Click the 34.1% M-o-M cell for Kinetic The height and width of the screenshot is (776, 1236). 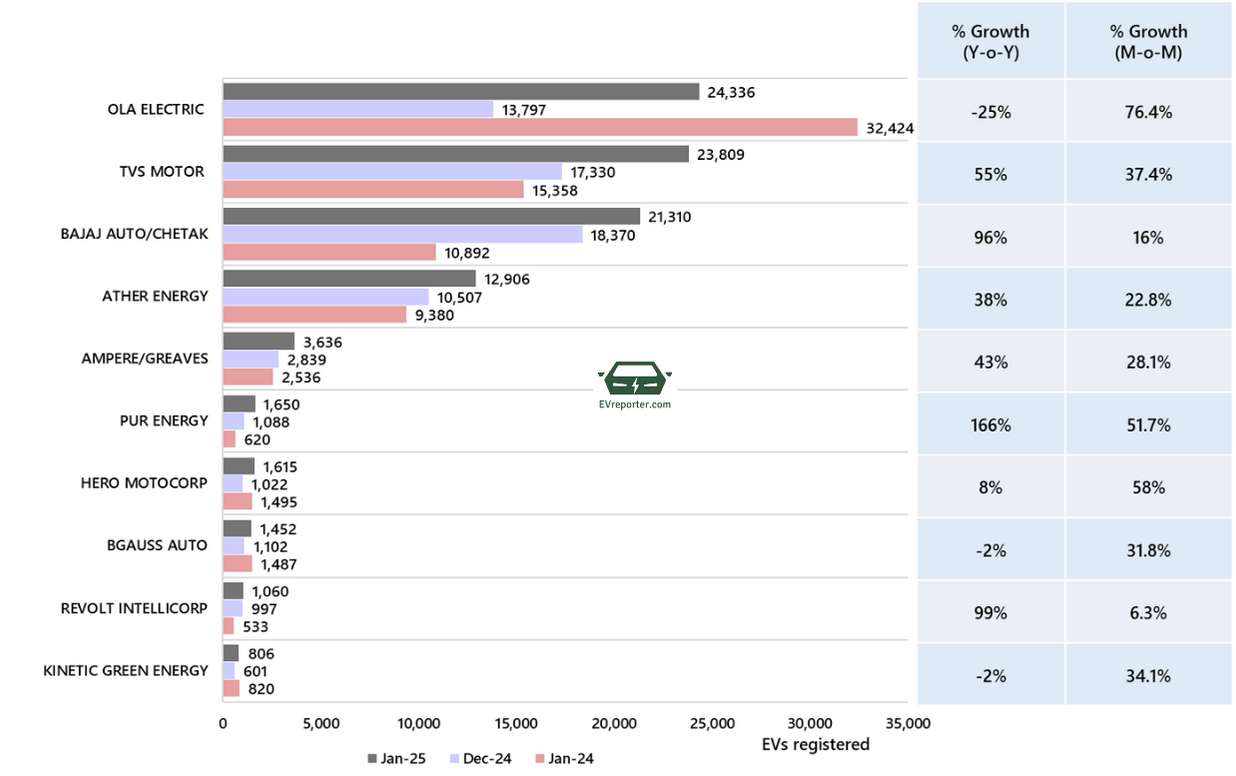coord(1148,675)
